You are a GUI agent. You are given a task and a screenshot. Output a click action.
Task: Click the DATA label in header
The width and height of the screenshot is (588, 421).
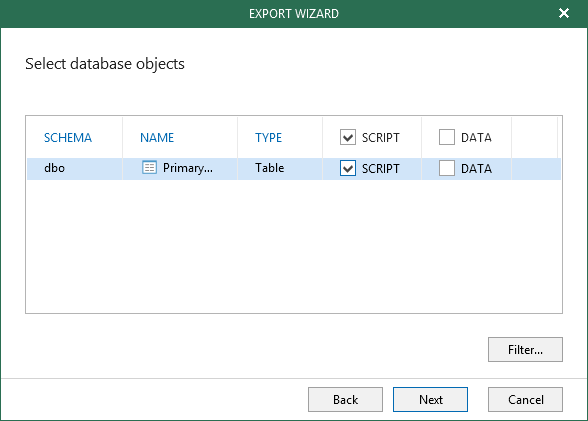476,138
